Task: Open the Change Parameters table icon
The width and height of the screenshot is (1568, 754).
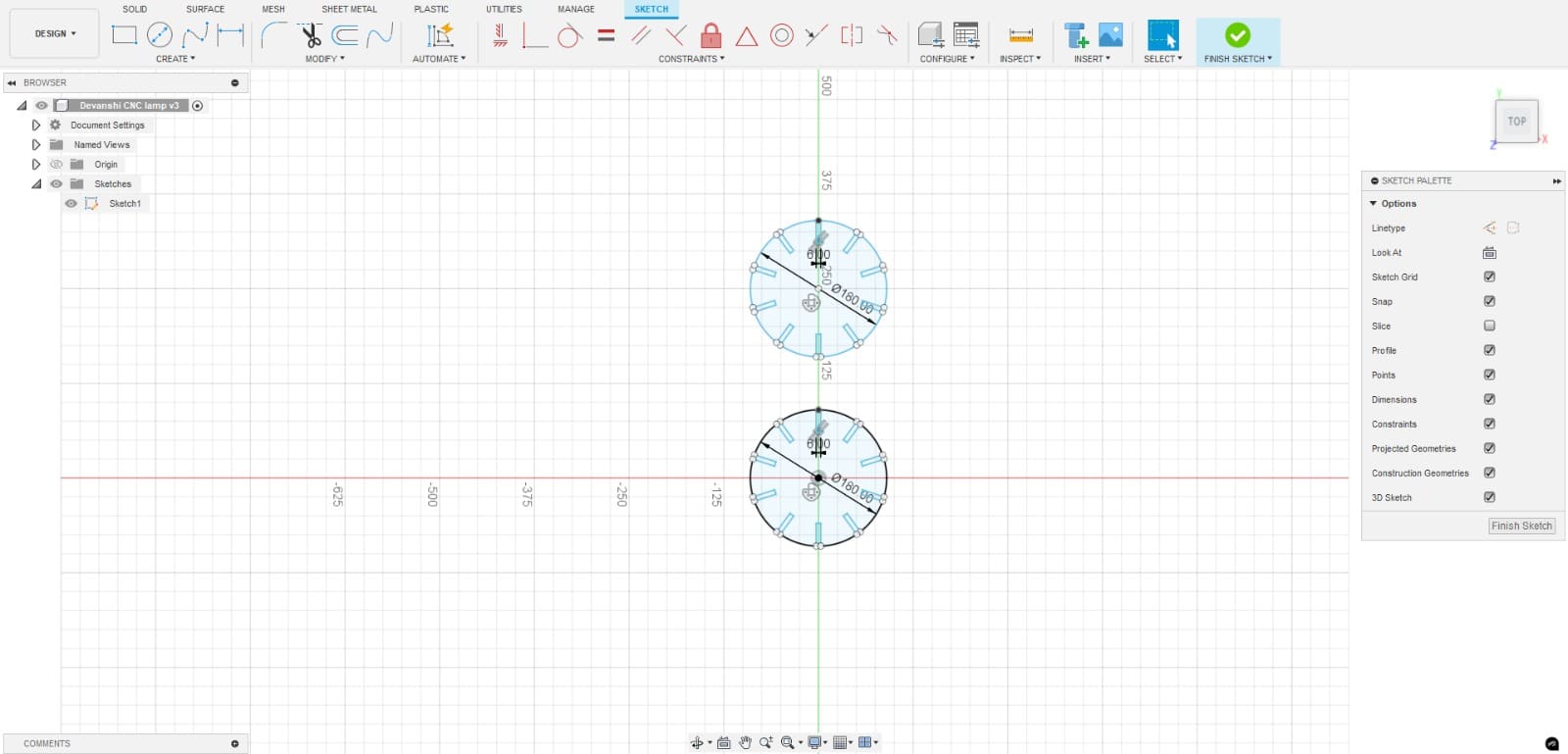Action: click(x=966, y=35)
